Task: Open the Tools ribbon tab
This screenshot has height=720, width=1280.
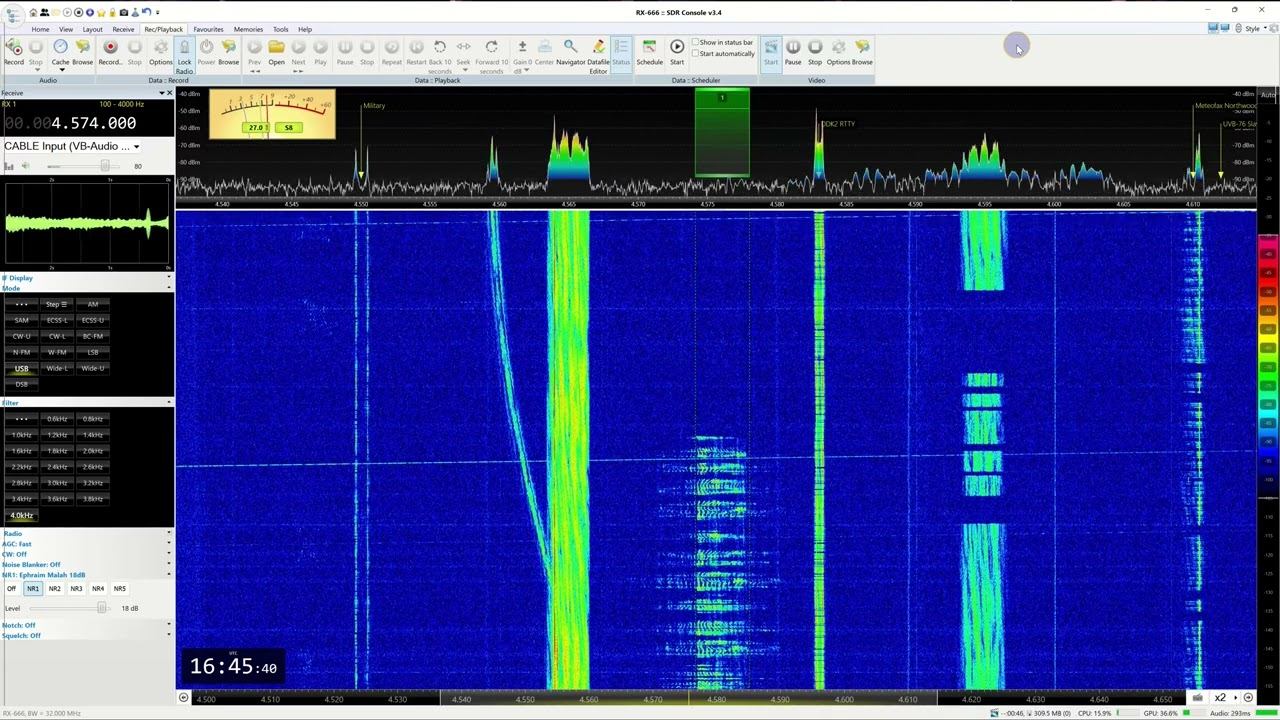Action: tap(281, 29)
